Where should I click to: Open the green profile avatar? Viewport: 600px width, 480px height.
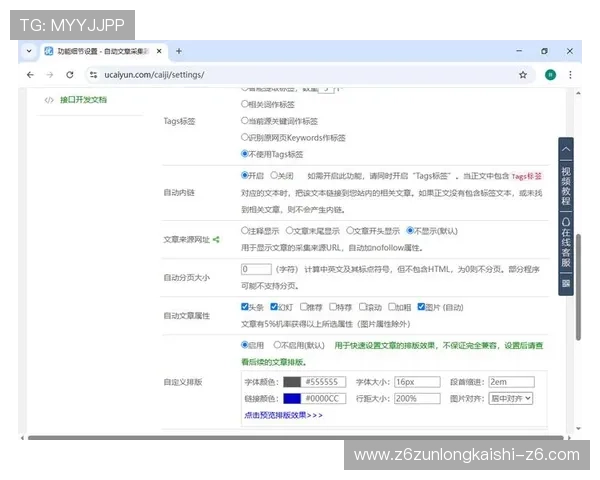[550, 75]
